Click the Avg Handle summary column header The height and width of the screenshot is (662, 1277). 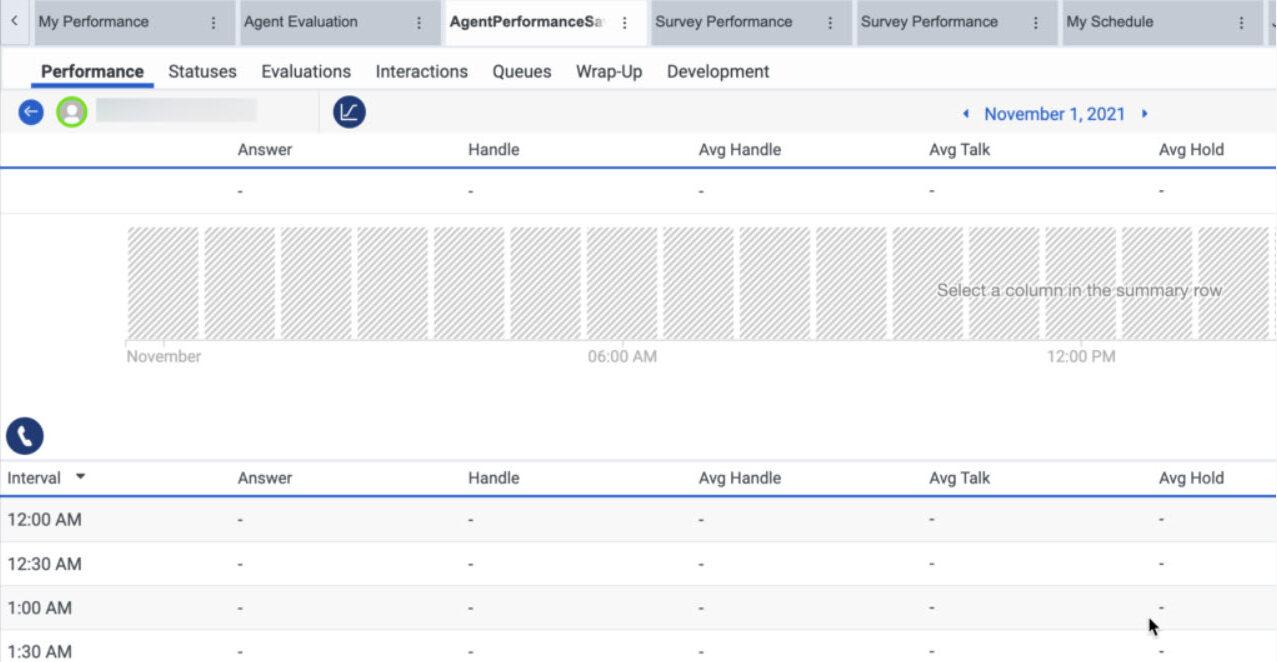pos(739,150)
